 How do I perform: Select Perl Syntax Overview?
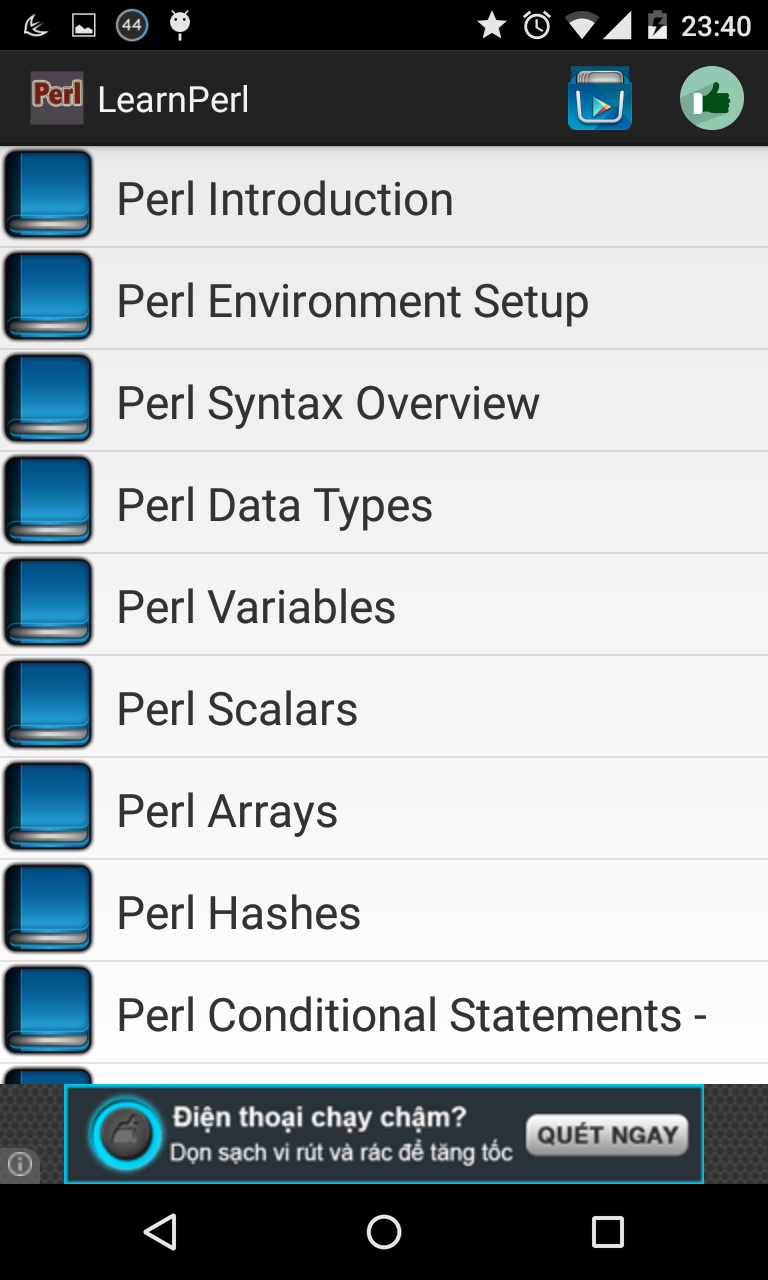click(384, 401)
